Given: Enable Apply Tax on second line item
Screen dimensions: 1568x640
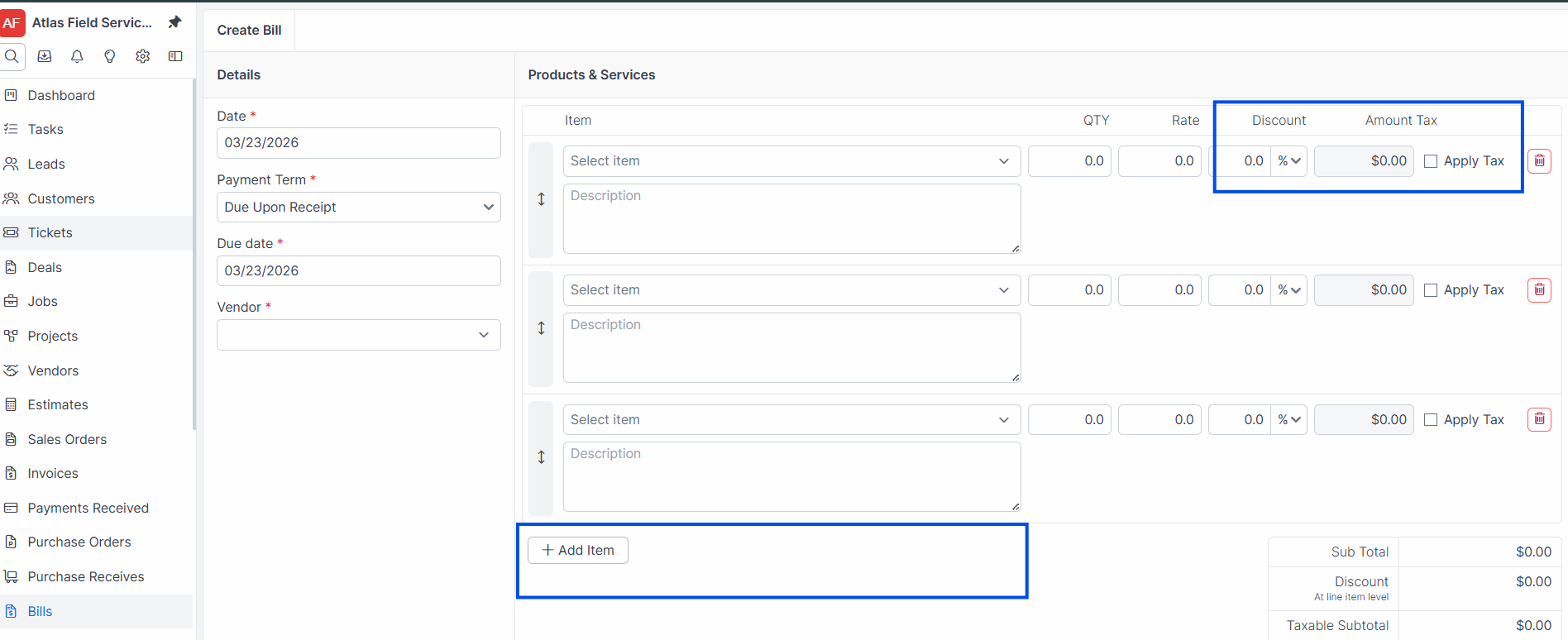Looking at the screenshot, I should [x=1431, y=290].
